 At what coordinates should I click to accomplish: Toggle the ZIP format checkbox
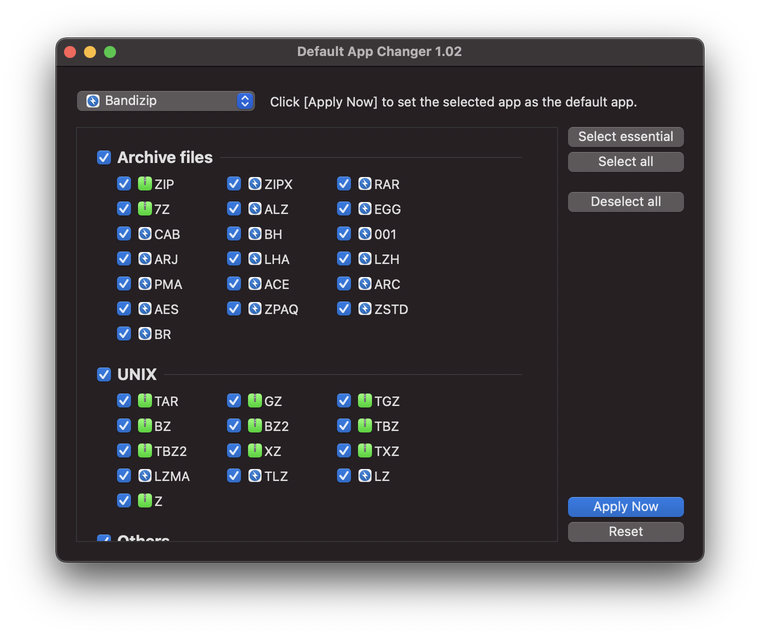click(124, 184)
